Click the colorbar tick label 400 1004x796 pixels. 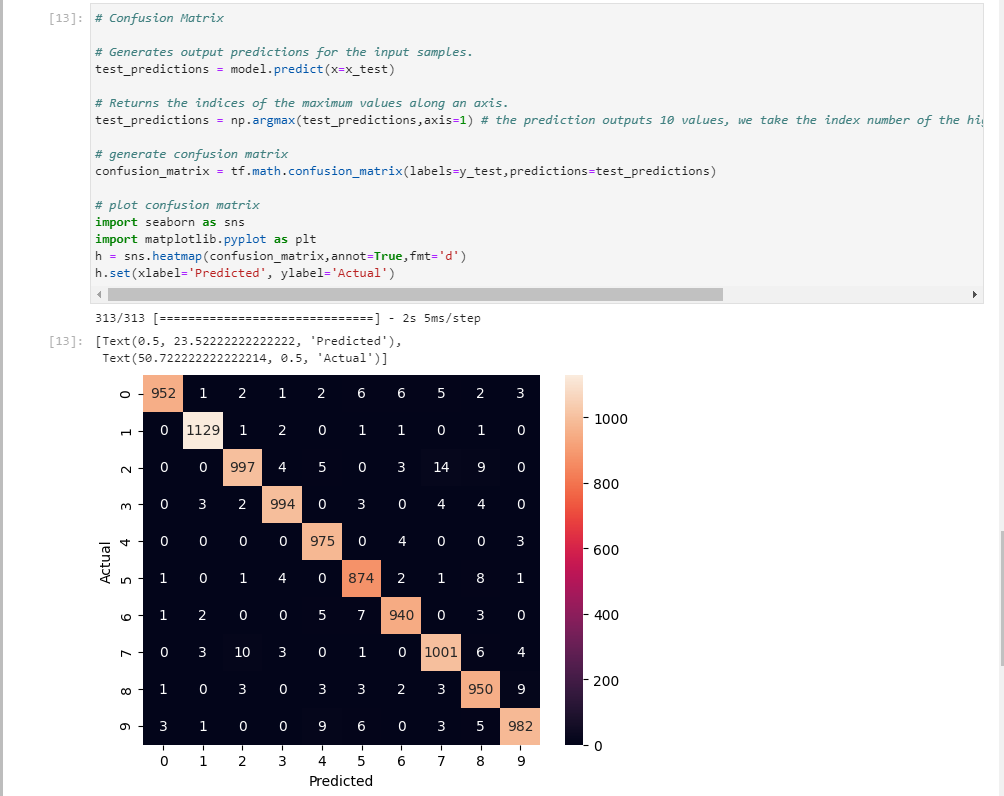pyautogui.click(x=606, y=615)
